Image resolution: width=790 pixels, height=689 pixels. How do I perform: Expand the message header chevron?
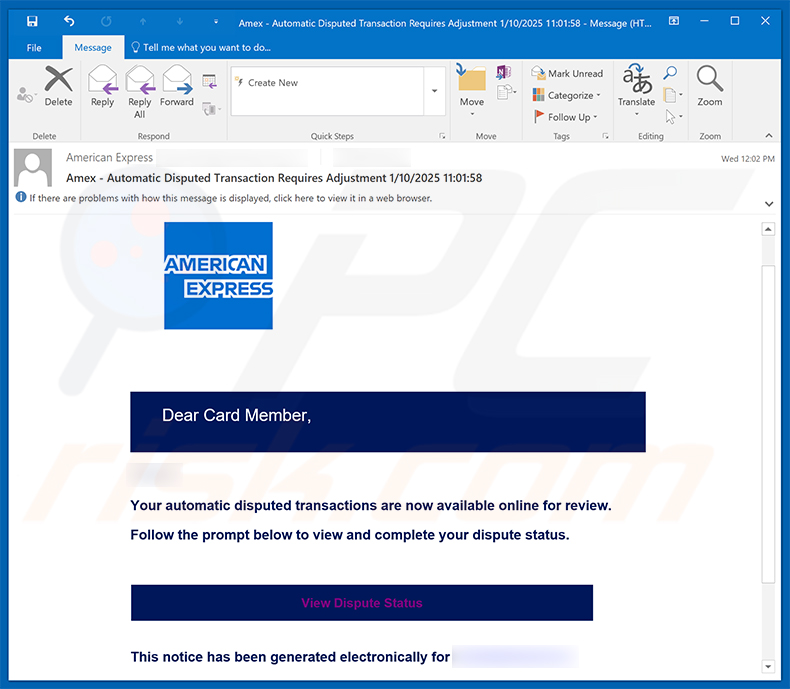click(769, 204)
